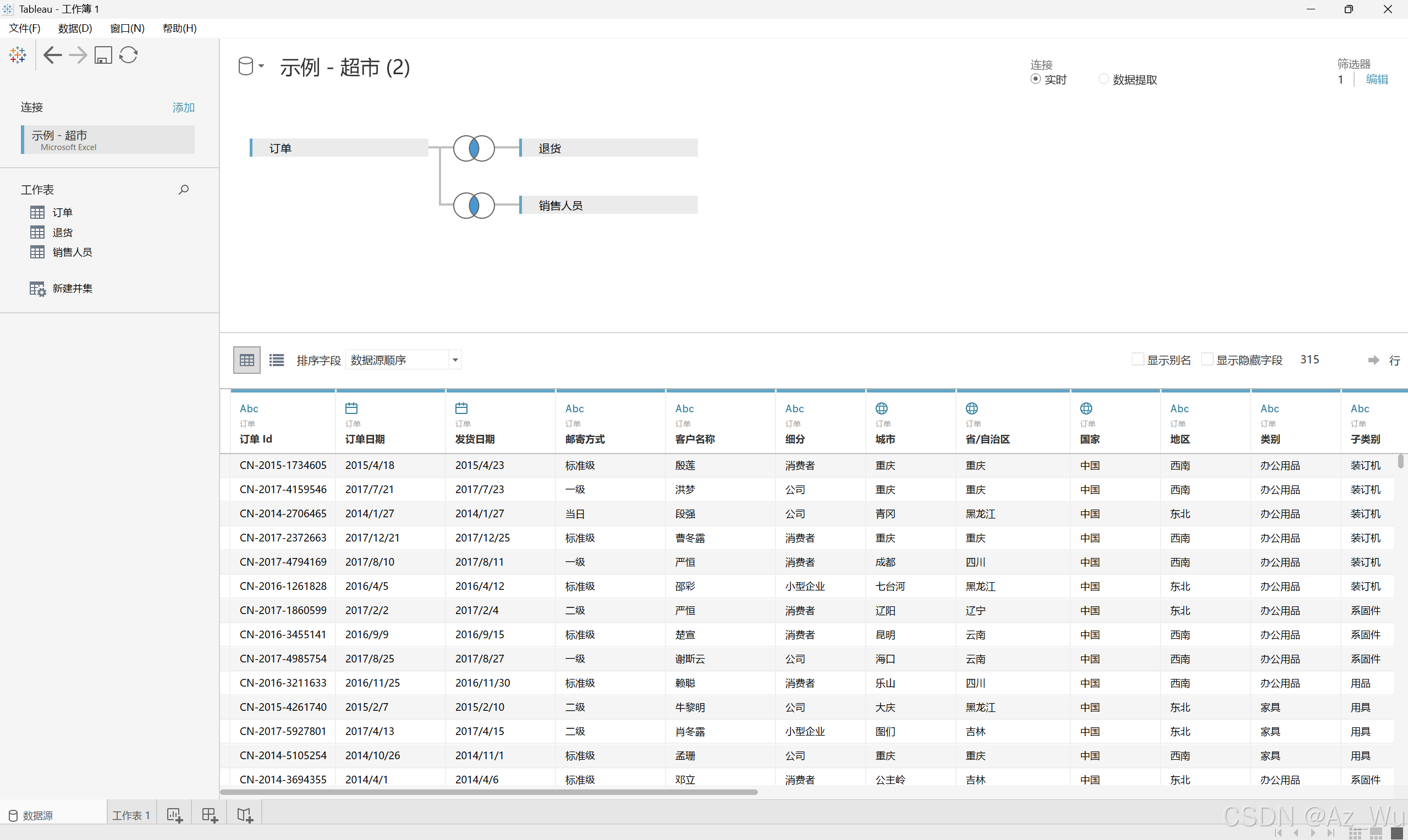The width and height of the screenshot is (1408, 840).
Task: Select the 数据提取 radio button
Action: 1103,79
